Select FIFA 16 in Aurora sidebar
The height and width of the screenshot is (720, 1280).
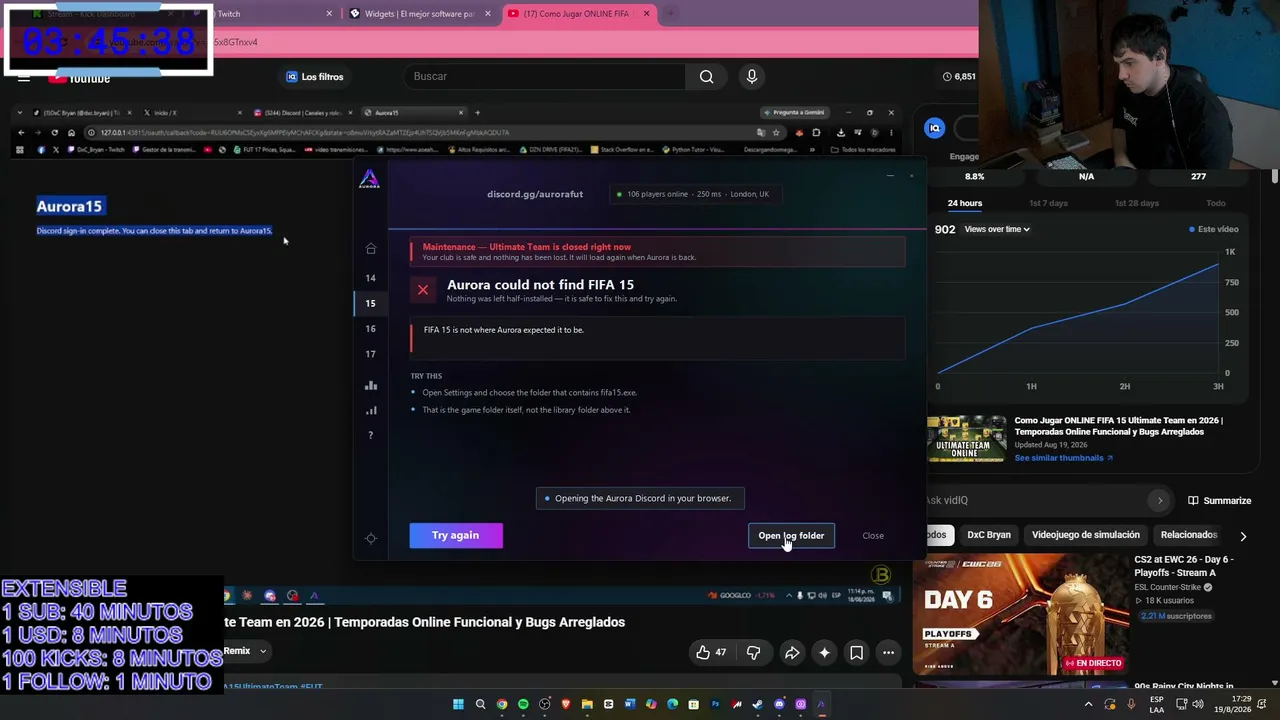371,329
